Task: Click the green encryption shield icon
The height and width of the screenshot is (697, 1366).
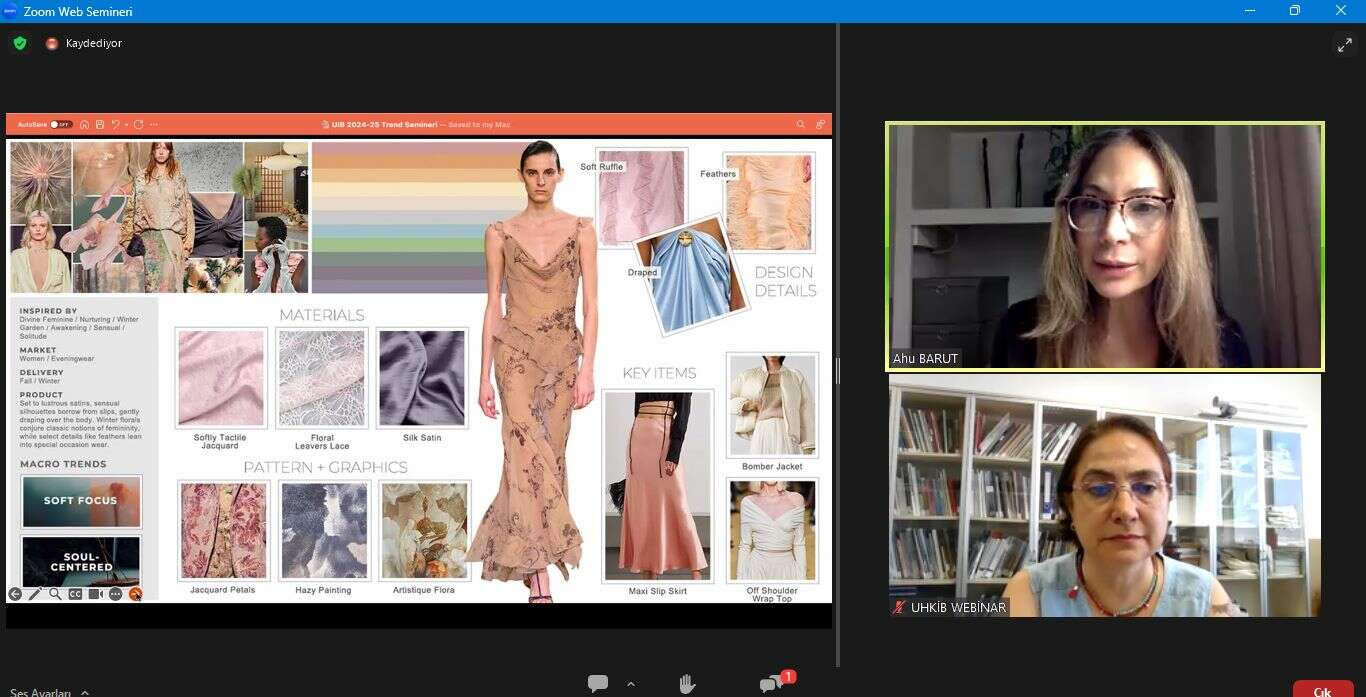Action: click(19, 43)
